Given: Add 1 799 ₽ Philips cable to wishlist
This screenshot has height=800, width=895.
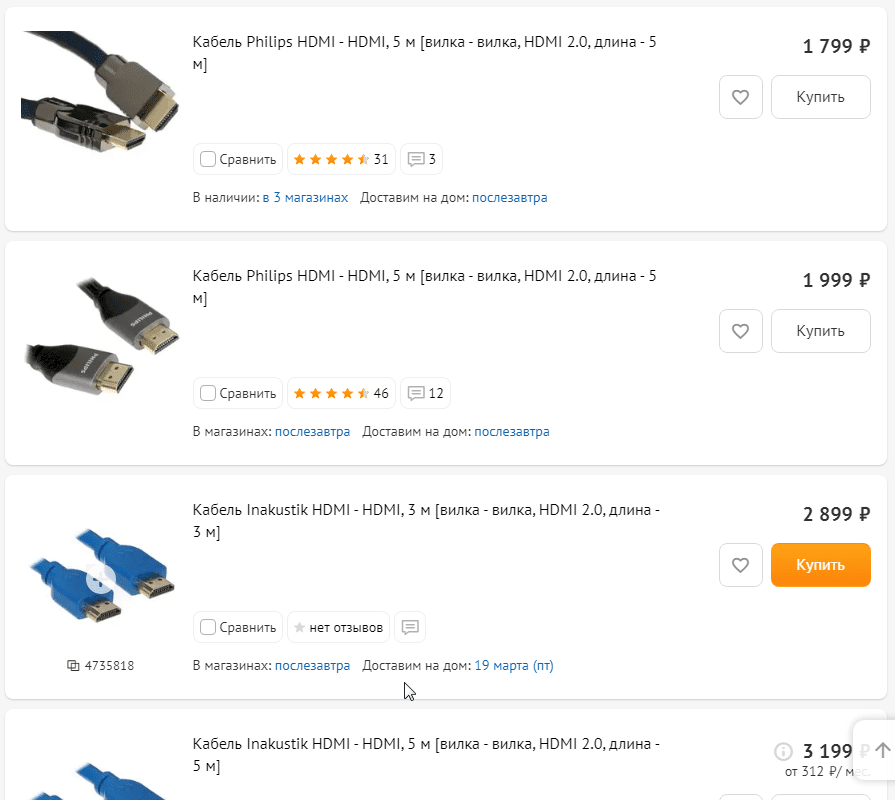Looking at the screenshot, I should coord(741,97).
